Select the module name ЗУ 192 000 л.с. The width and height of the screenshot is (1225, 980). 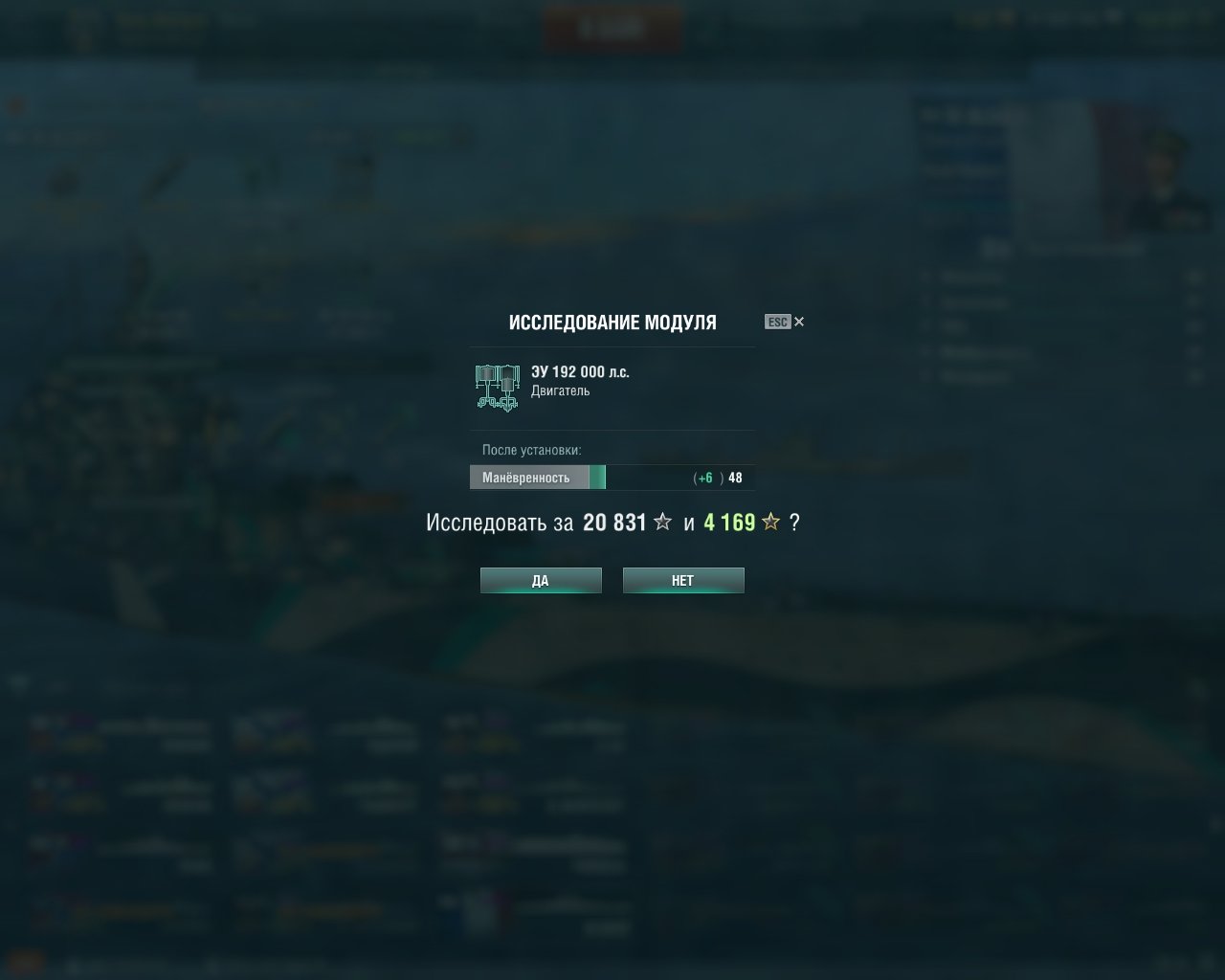pos(580,371)
